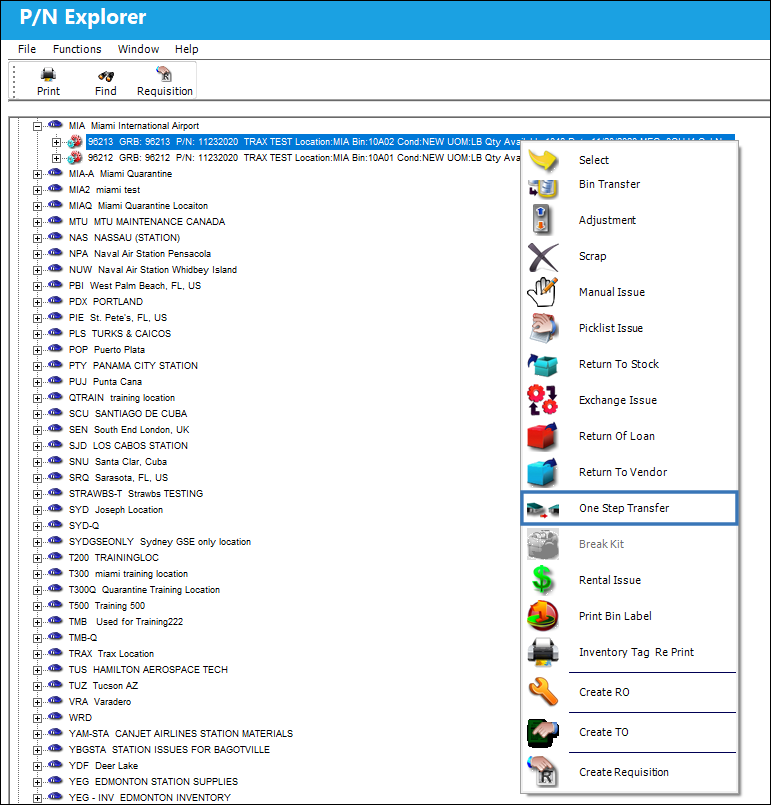Screen dimensions: 771x805
Task: Select SYDGSEONLY Sydney GSE only location row
Action: click(x=160, y=542)
